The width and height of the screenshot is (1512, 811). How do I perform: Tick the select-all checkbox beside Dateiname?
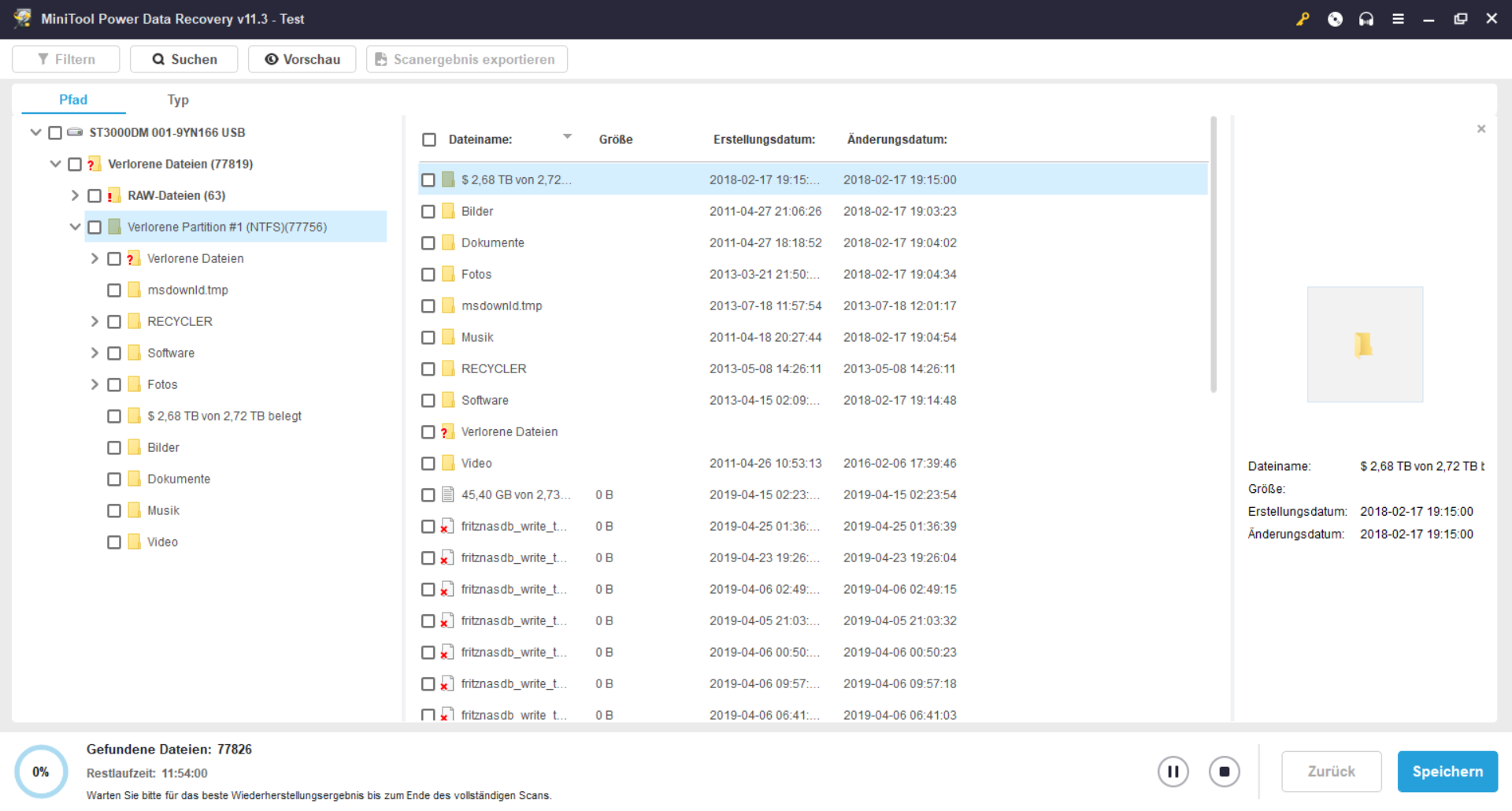429,139
